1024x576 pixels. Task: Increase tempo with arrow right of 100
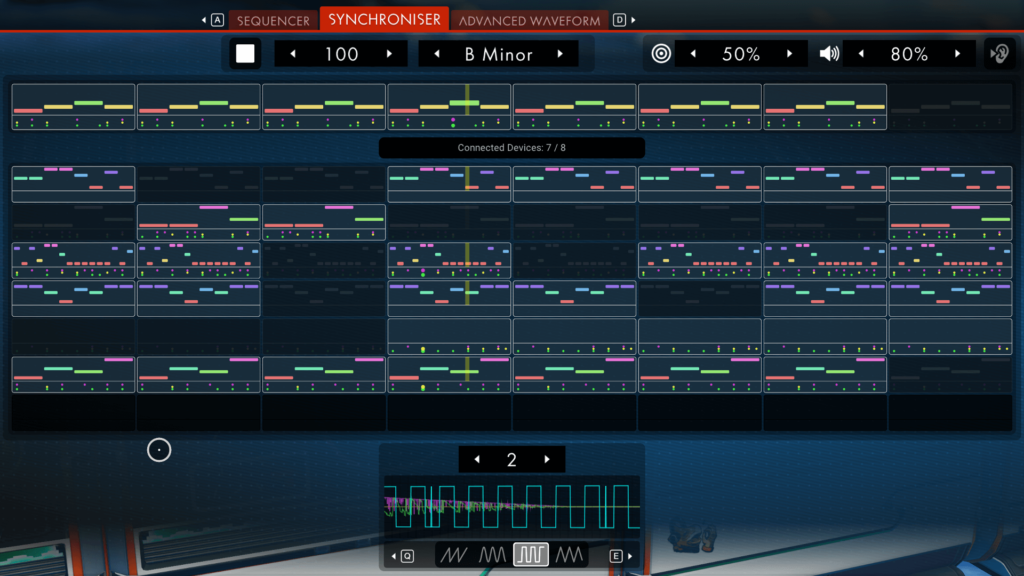(x=390, y=54)
